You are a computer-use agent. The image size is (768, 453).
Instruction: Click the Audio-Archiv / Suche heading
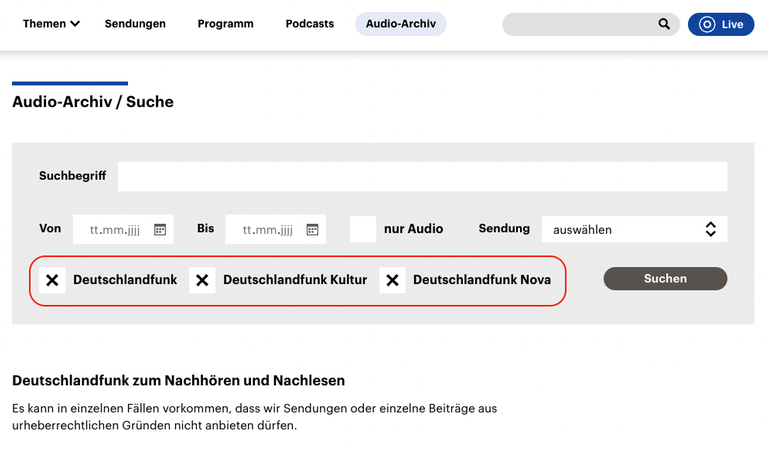tap(93, 101)
